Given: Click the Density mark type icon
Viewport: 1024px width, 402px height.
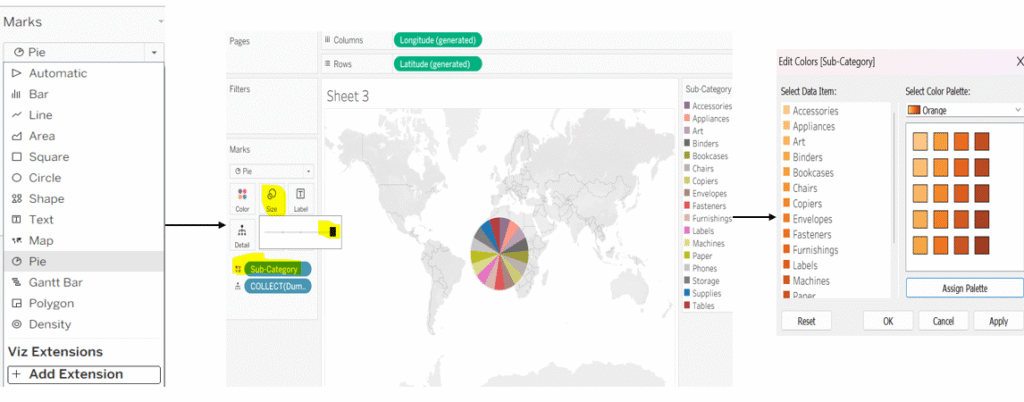Looking at the screenshot, I should click(x=16, y=324).
